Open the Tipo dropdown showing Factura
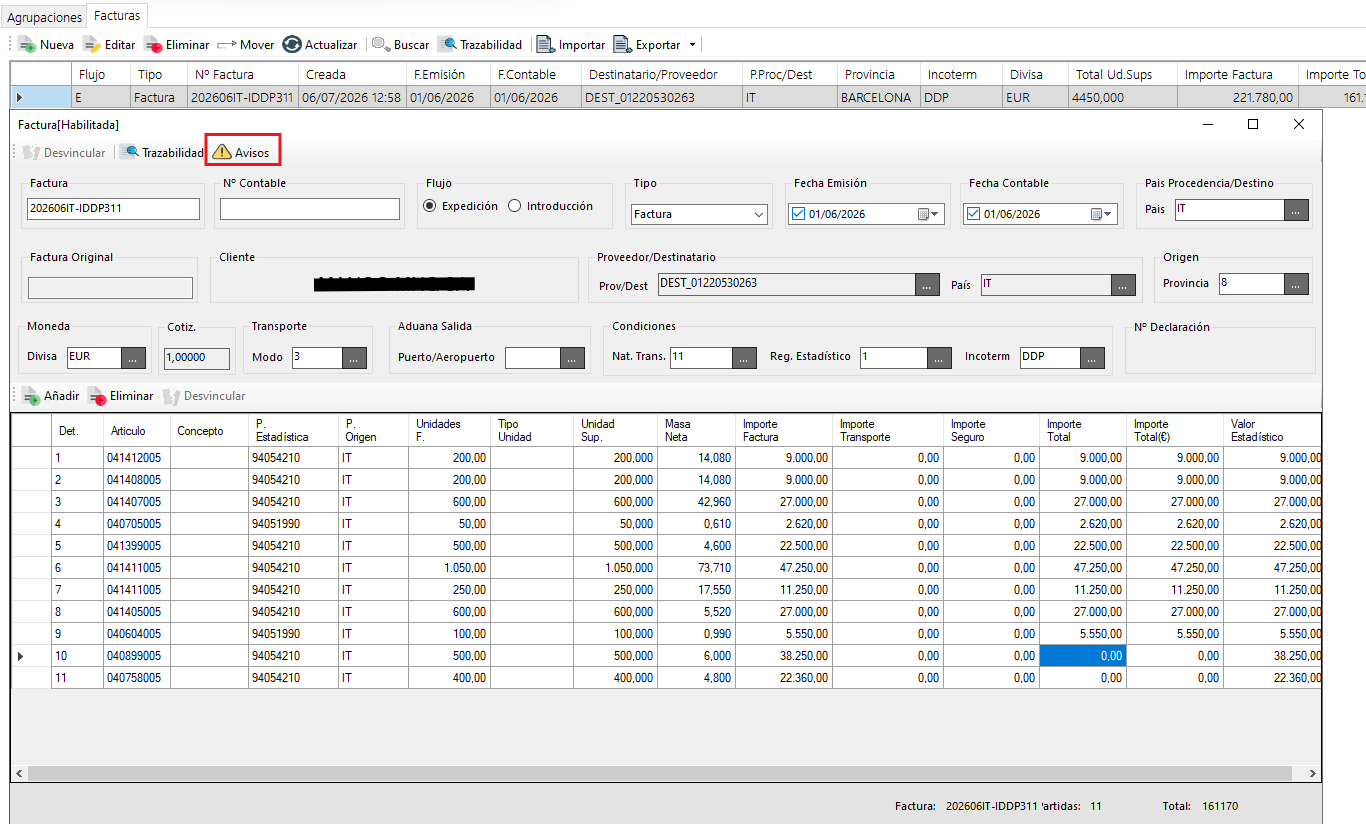 click(699, 214)
